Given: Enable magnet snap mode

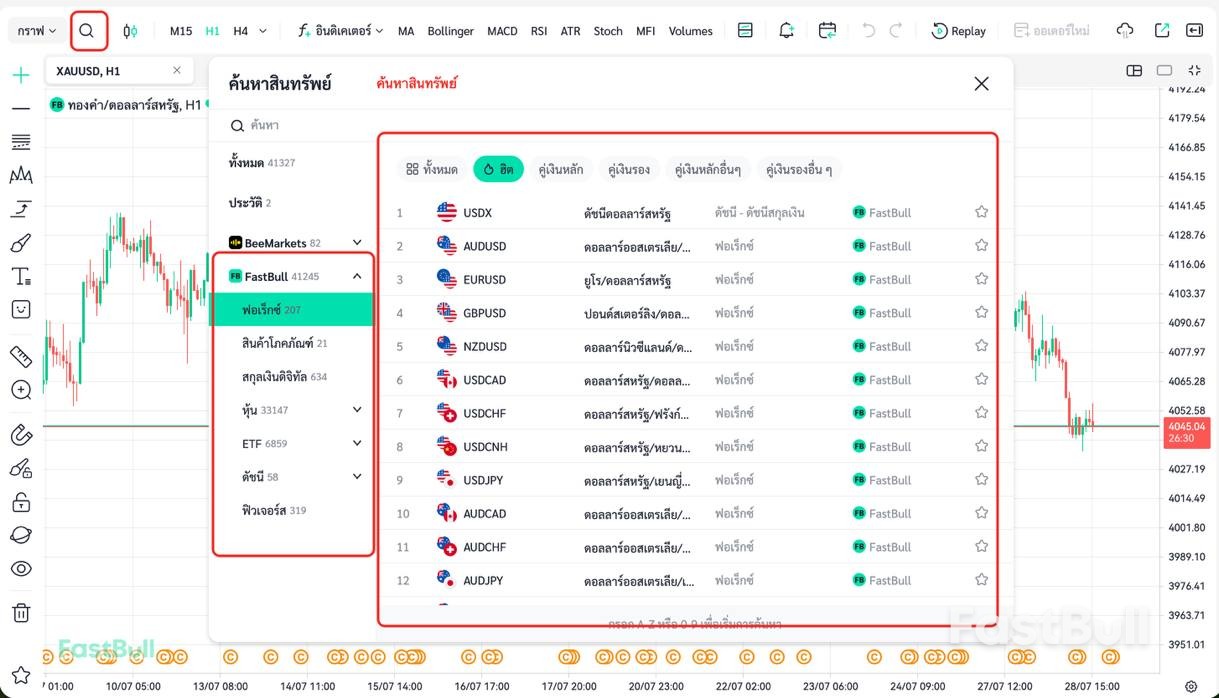Looking at the screenshot, I should coord(21,435).
